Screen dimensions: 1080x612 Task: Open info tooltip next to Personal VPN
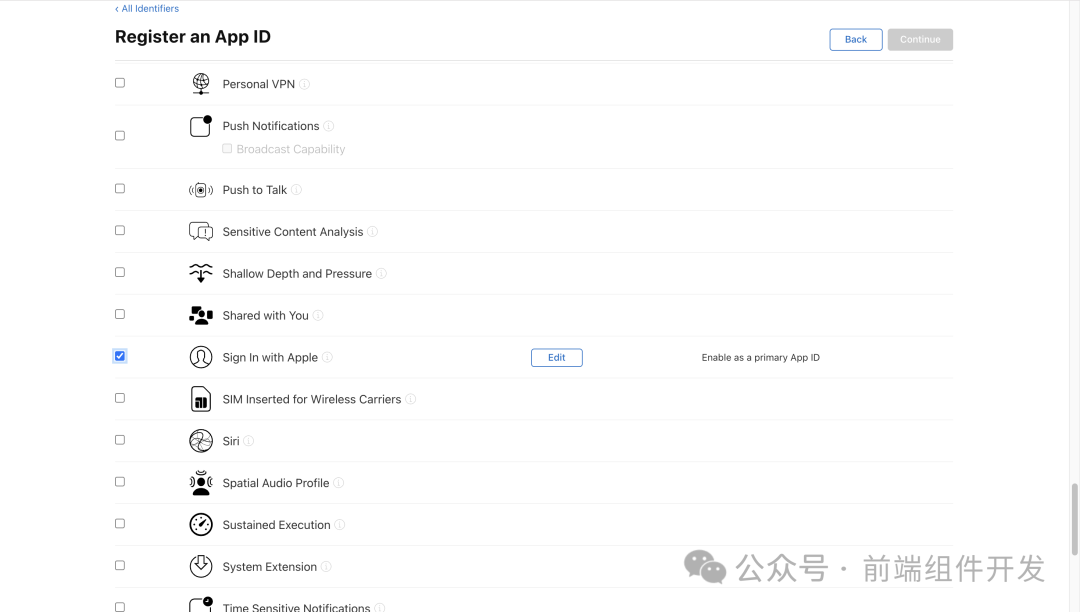[x=304, y=84]
